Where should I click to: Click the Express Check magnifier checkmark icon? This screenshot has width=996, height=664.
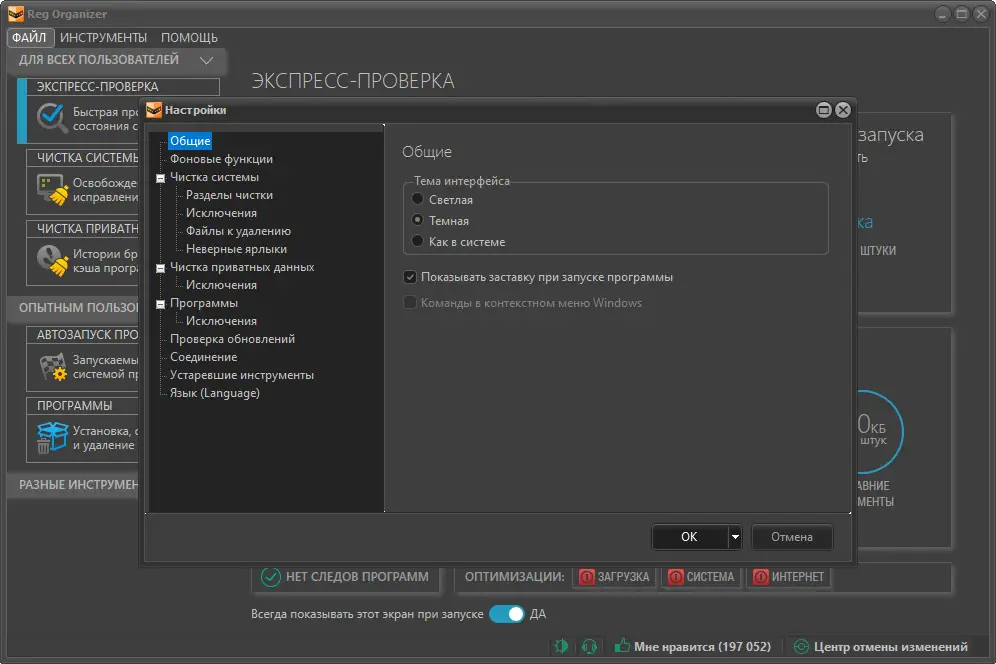[51, 118]
